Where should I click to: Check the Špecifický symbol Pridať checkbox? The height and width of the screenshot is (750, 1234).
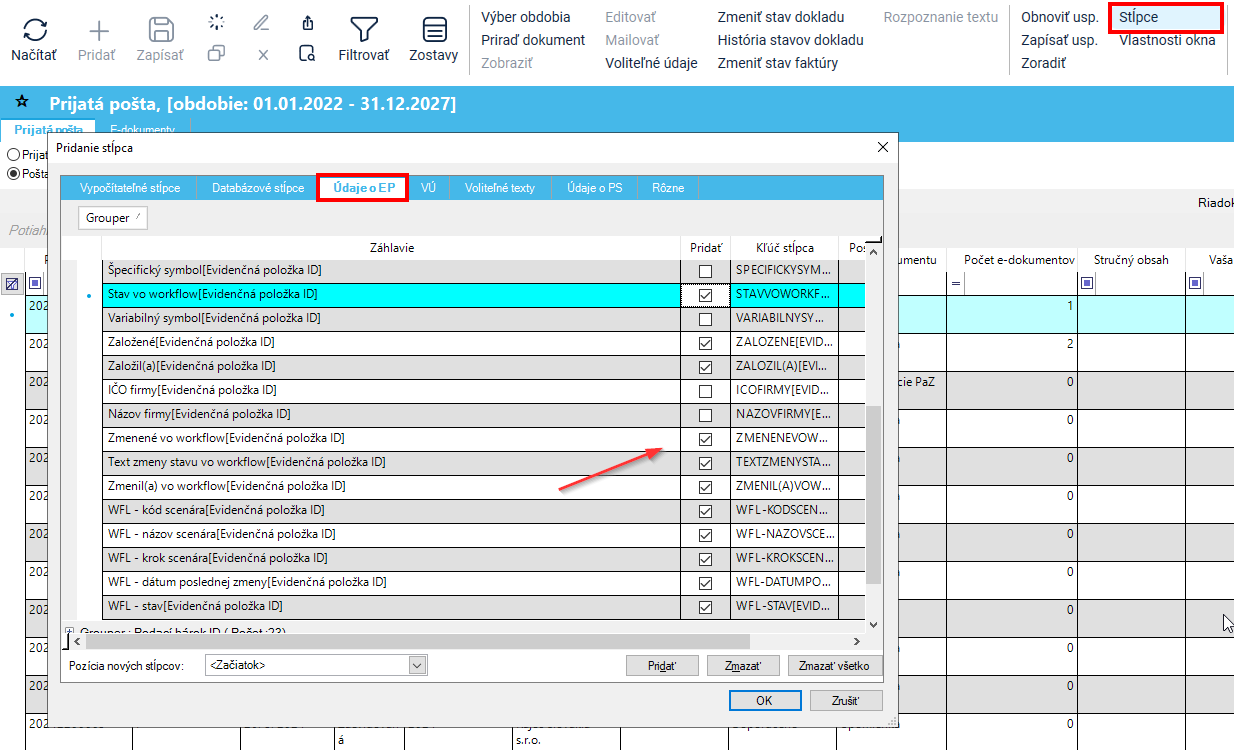tap(706, 271)
